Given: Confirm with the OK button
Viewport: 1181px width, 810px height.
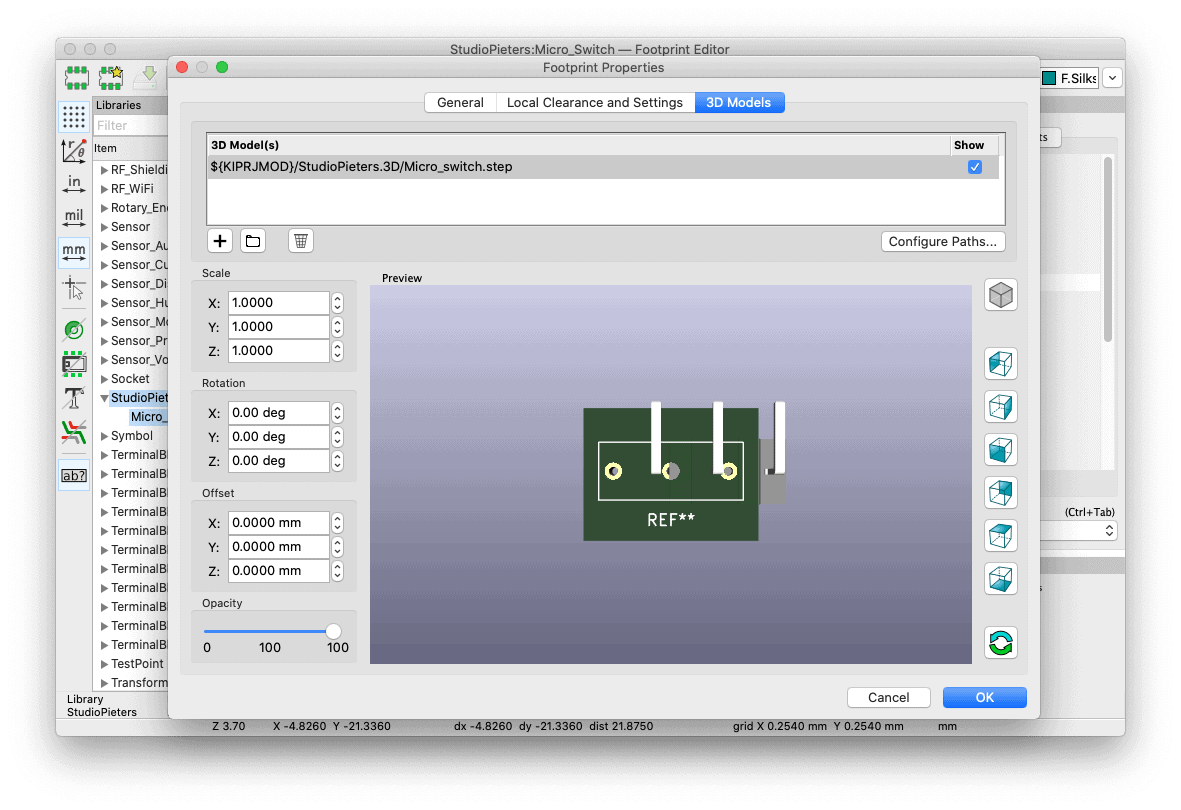Looking at the screenshot, I should (x=984, y=698).
